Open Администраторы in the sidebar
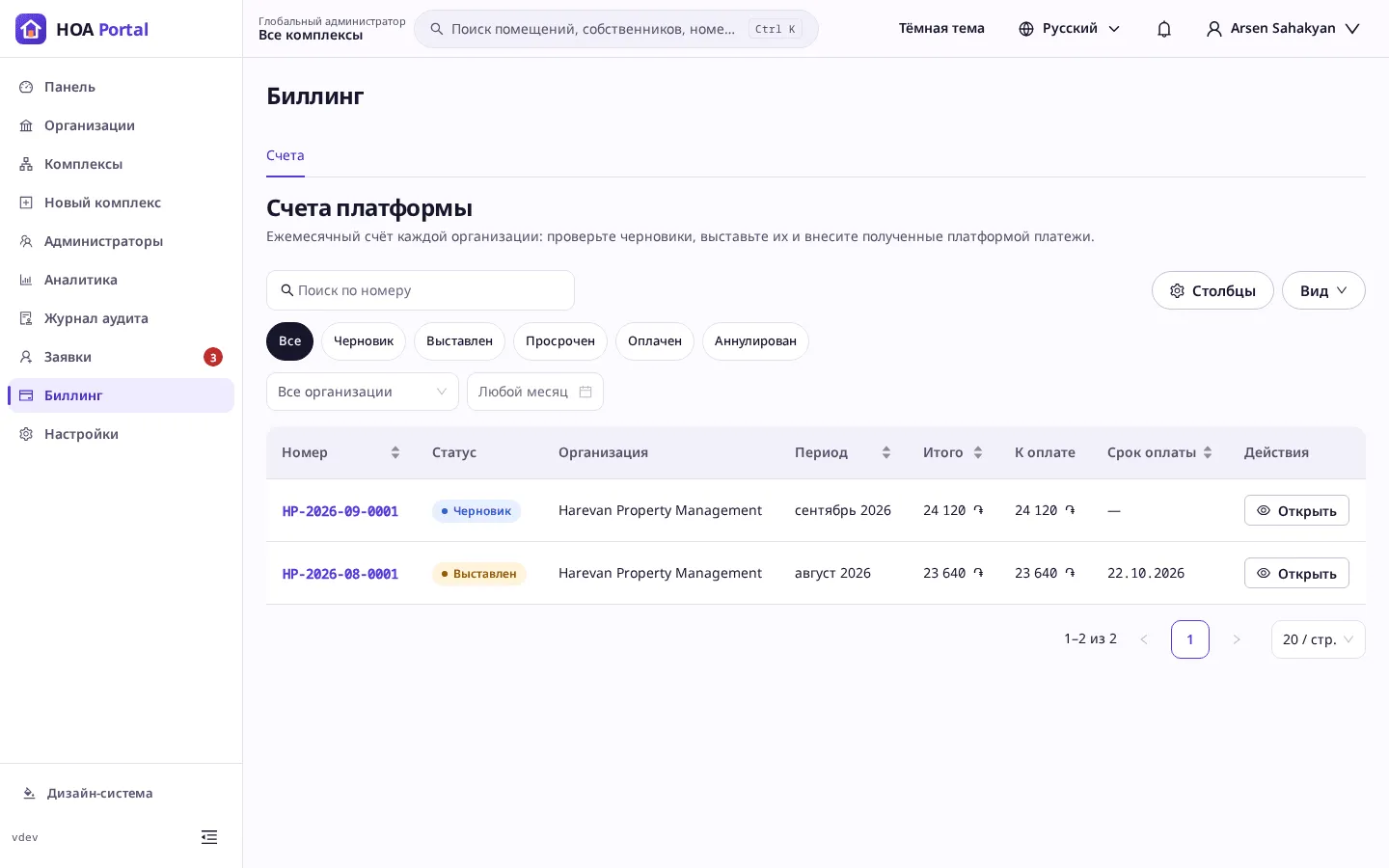1389x868 pixels. [x=121, y=241]
